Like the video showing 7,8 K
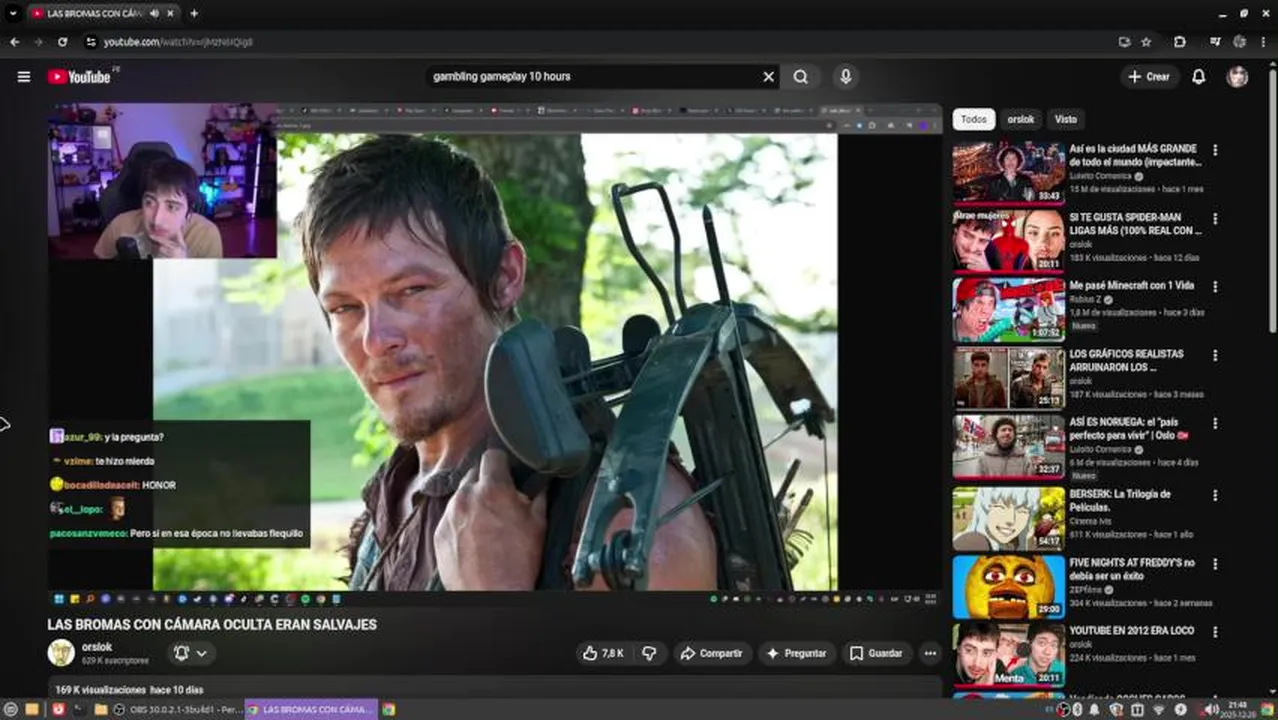The width and height of the screenshot is (1278, 720). pos(603,653)
